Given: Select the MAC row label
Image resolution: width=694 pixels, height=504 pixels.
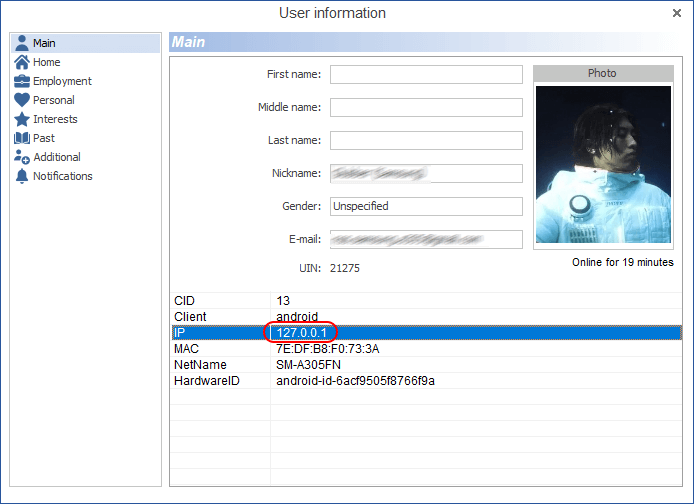Looking at the screenshot, I should [x=186, y=349].
